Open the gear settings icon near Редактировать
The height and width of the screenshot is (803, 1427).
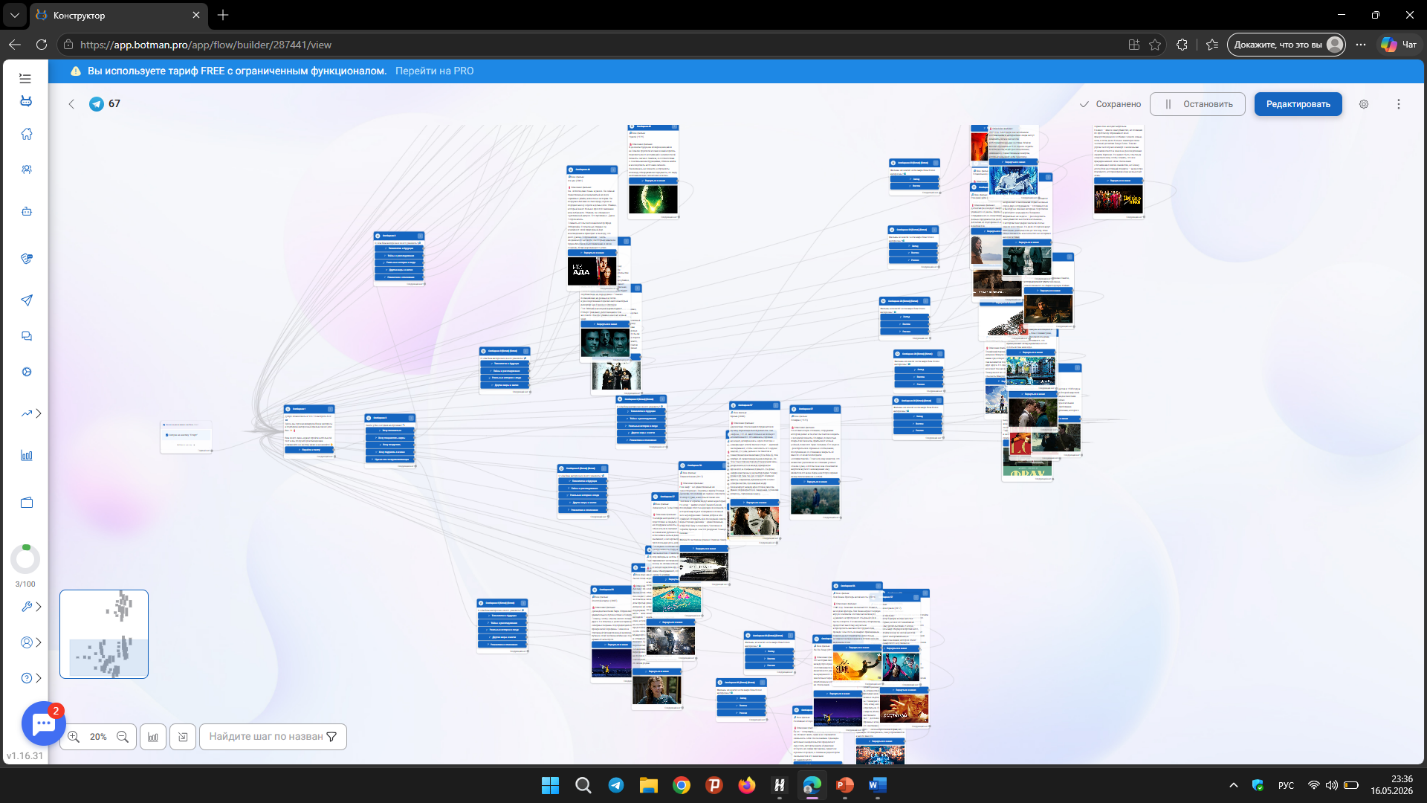click(x=1364, y=104)
